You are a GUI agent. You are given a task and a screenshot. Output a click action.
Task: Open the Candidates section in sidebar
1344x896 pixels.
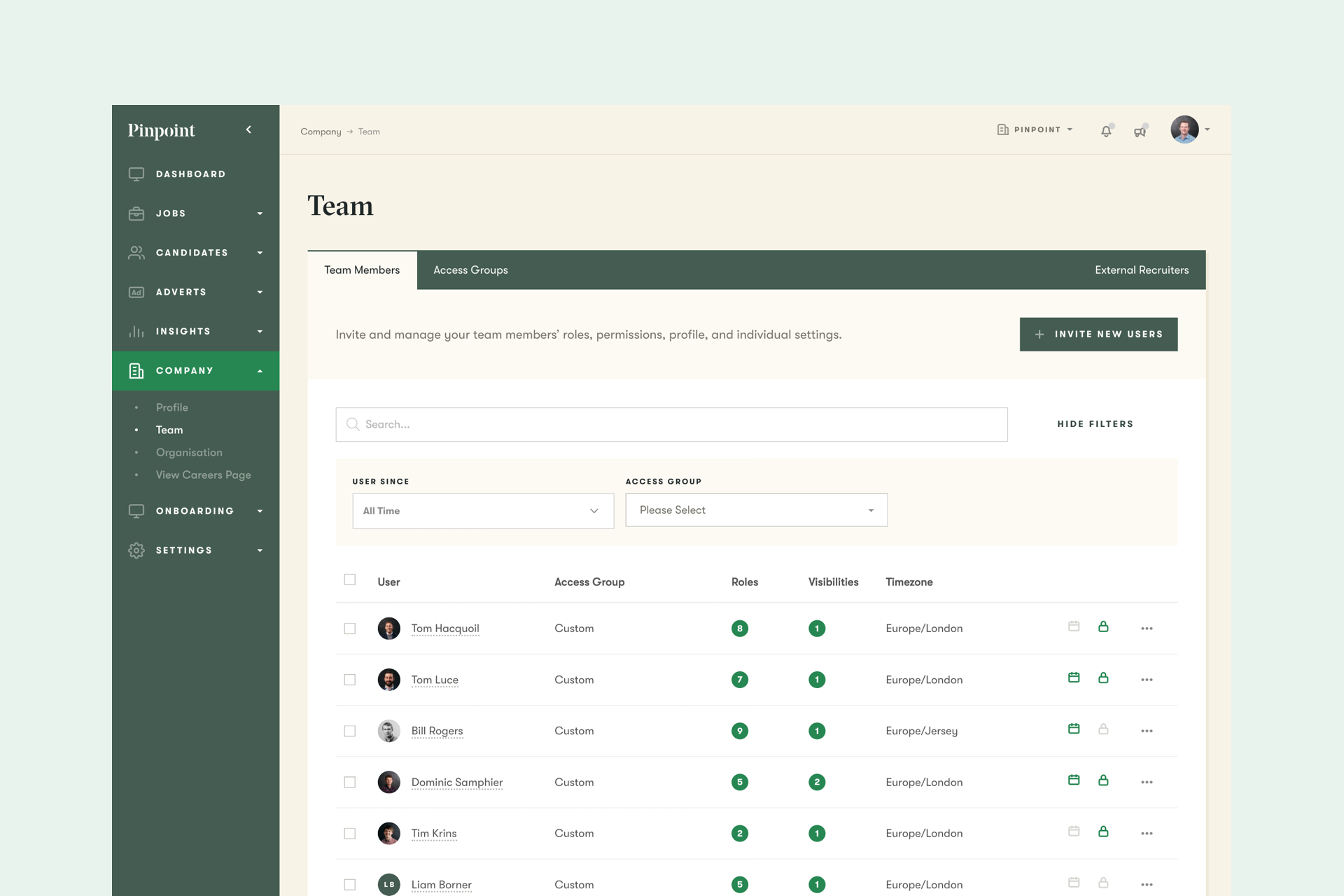click(x=192, y=253)
